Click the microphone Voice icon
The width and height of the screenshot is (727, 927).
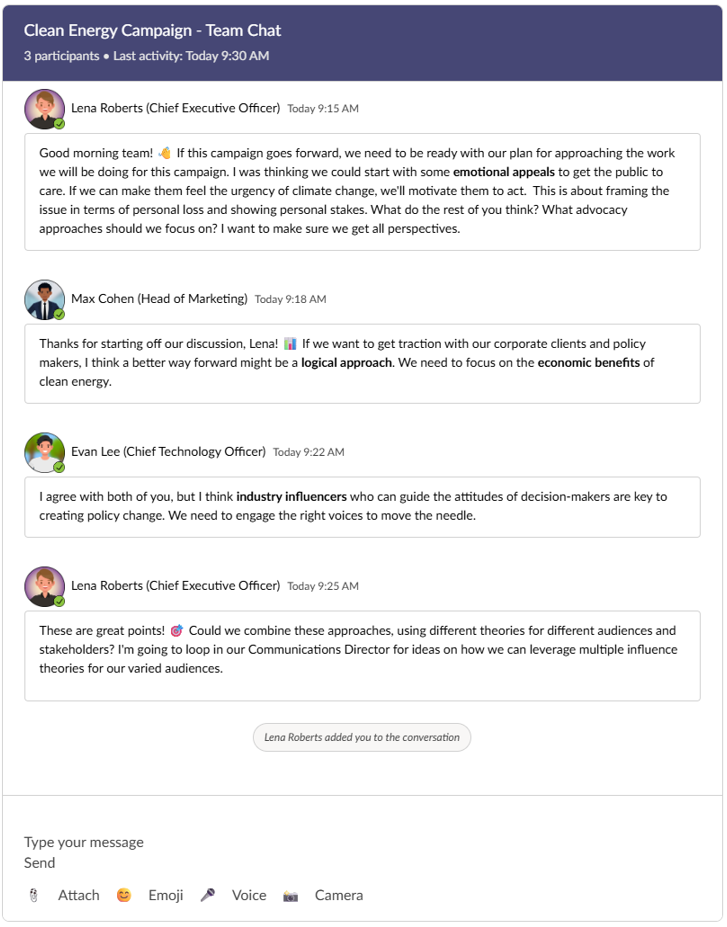(x=207, y=895)
